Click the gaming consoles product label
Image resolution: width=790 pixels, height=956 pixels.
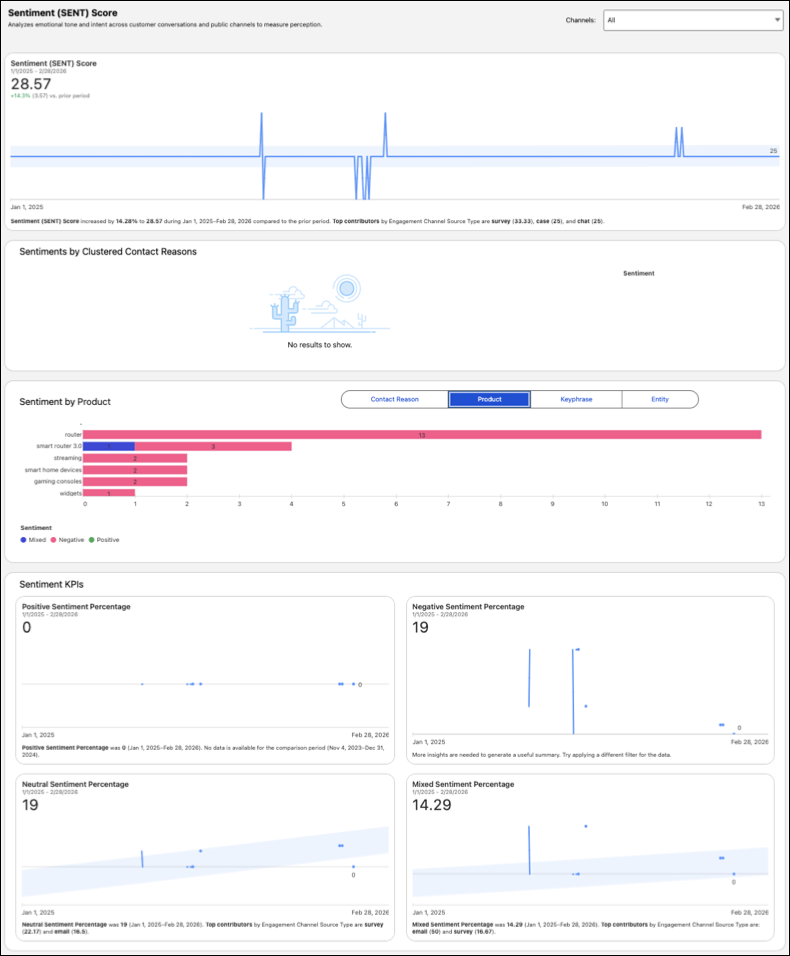[x=58, y=482]
